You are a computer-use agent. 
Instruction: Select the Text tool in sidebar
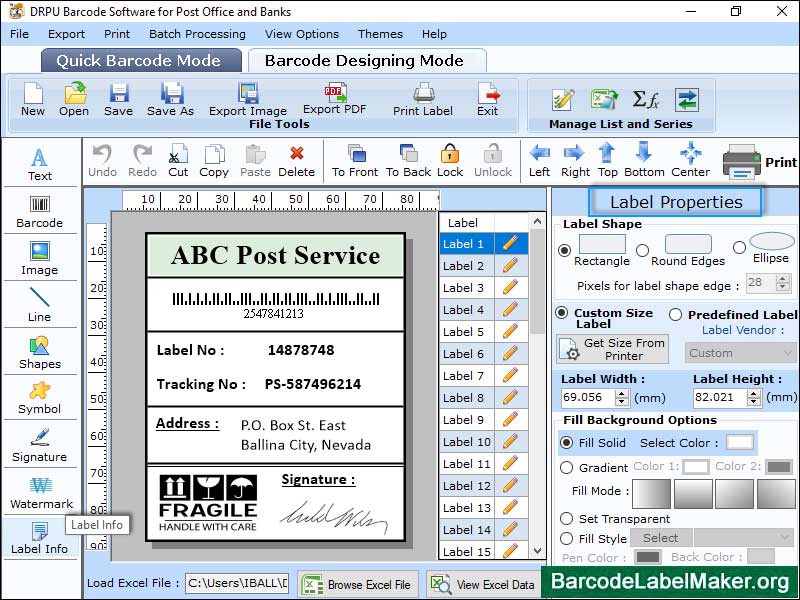(x=40, y=165)
